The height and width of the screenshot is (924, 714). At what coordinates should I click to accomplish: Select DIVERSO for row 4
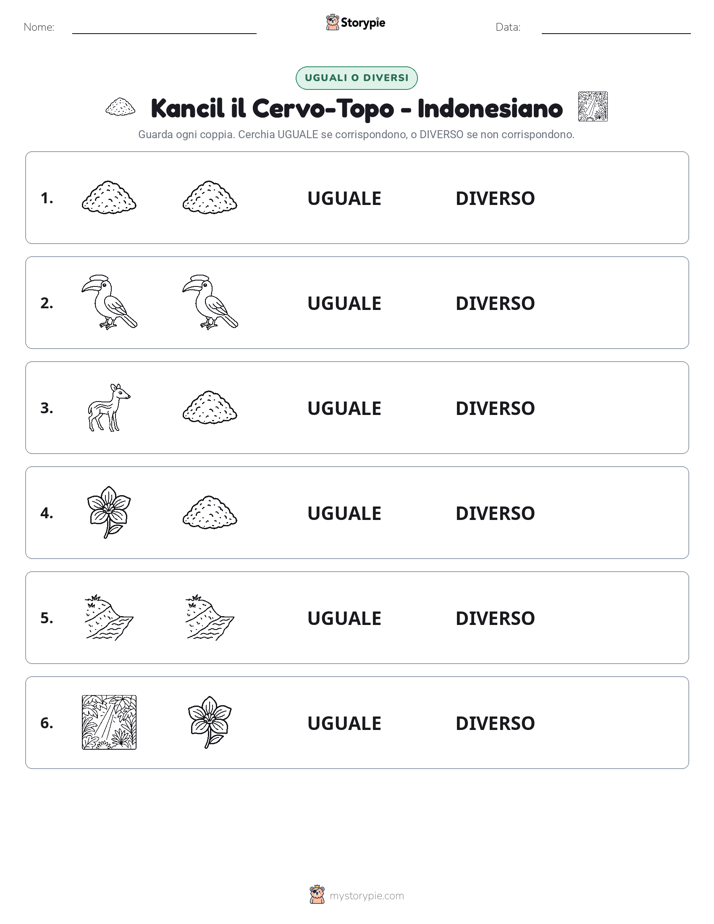pos(495,513)
